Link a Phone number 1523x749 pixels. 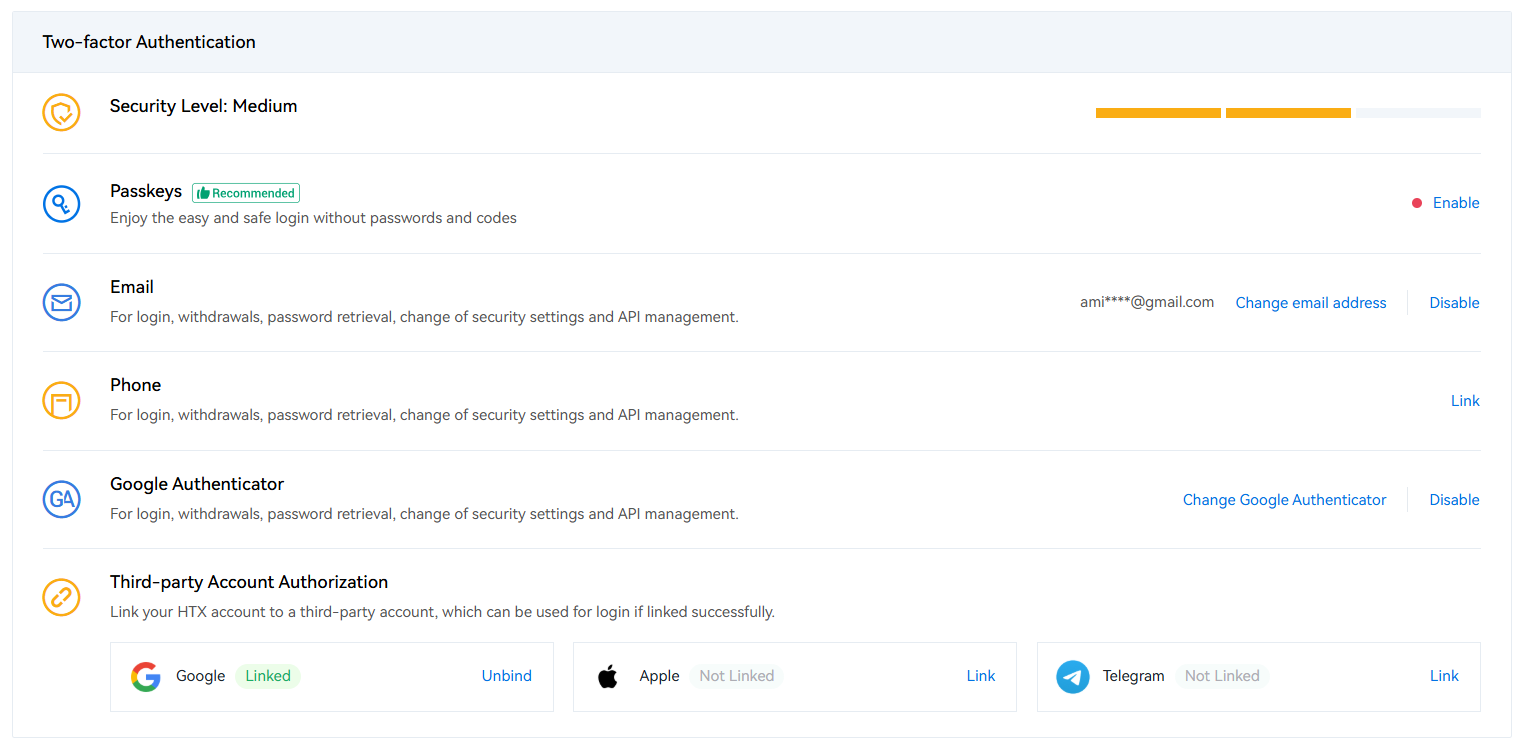pyautogui.click(x=1465, y=401)
